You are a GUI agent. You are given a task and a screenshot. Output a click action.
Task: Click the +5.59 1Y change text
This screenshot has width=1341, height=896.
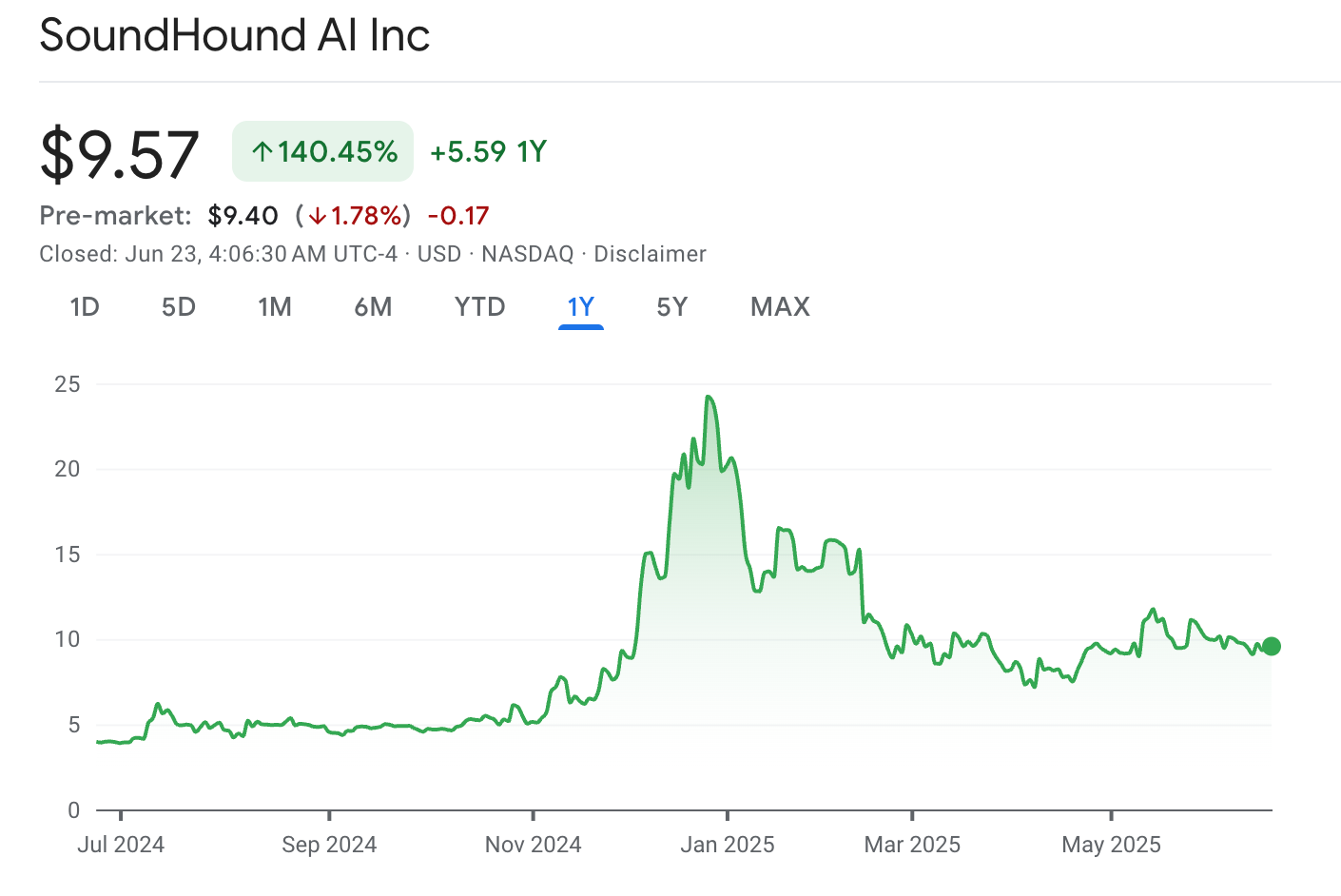[x=488, y=151]
